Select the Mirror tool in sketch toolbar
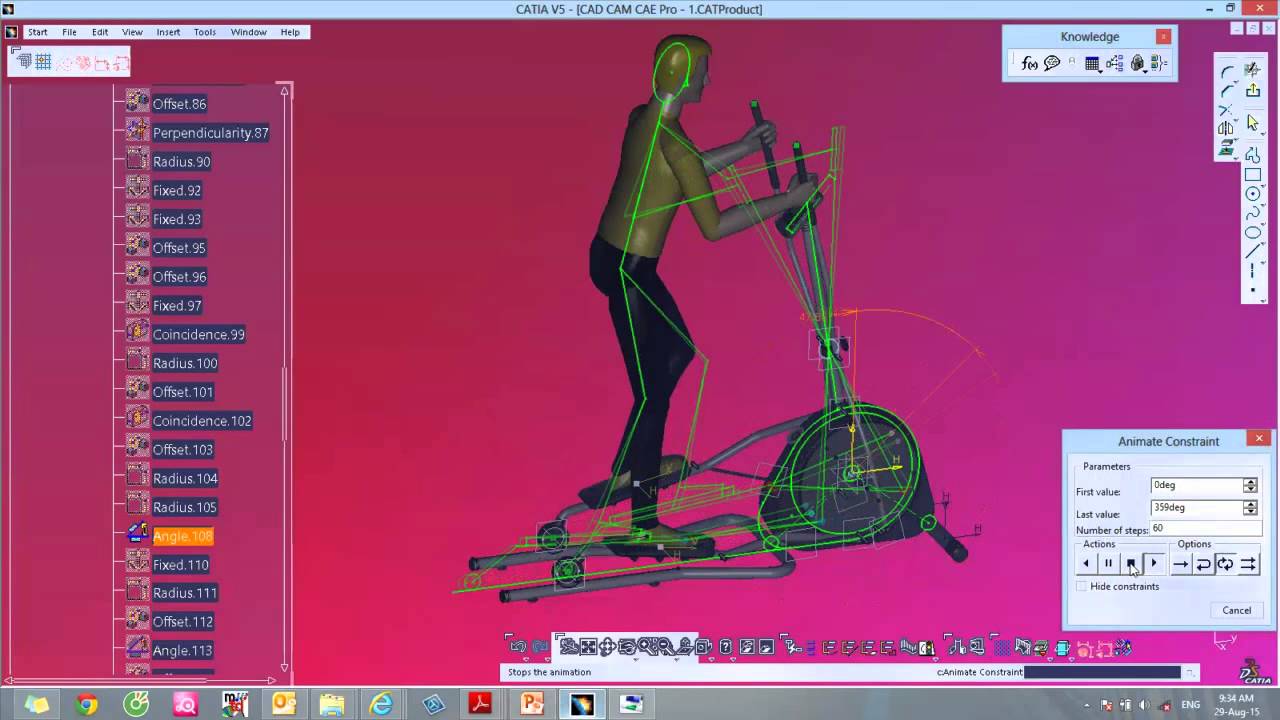The height and width of the screenshot is (720, 1280). pyautogui.click(x=1226, y=129)
